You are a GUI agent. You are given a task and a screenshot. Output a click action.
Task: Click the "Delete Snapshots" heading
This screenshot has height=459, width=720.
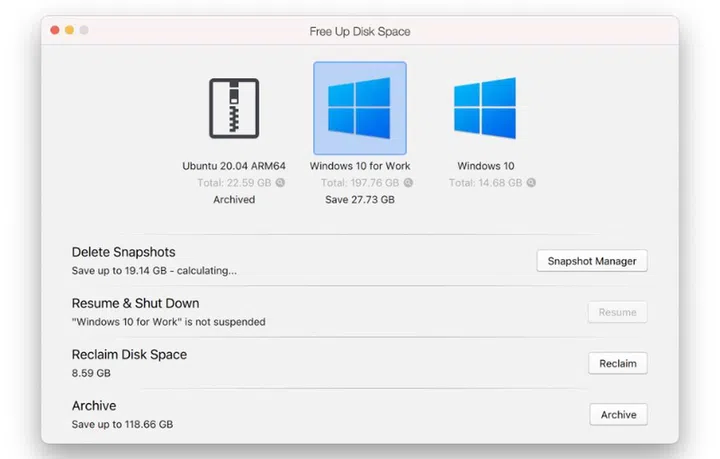tap(124, 252)
